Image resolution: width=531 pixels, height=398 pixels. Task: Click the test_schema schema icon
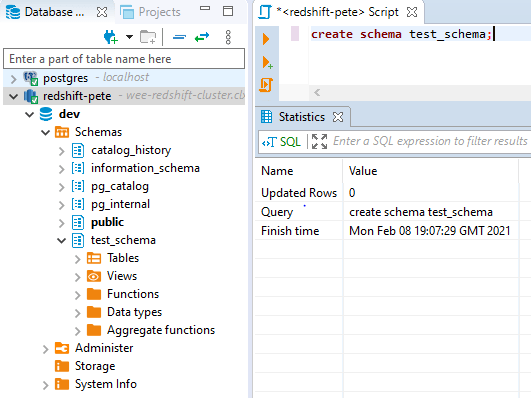click(x=78, y=240)
